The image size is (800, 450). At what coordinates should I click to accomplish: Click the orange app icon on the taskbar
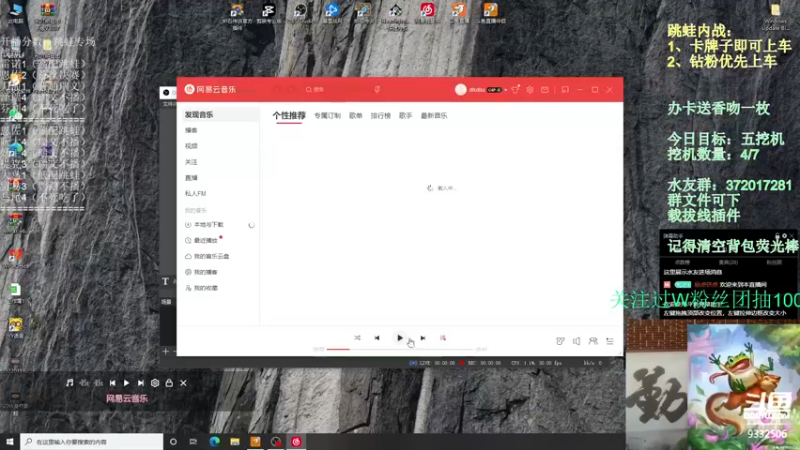[255, 441]
